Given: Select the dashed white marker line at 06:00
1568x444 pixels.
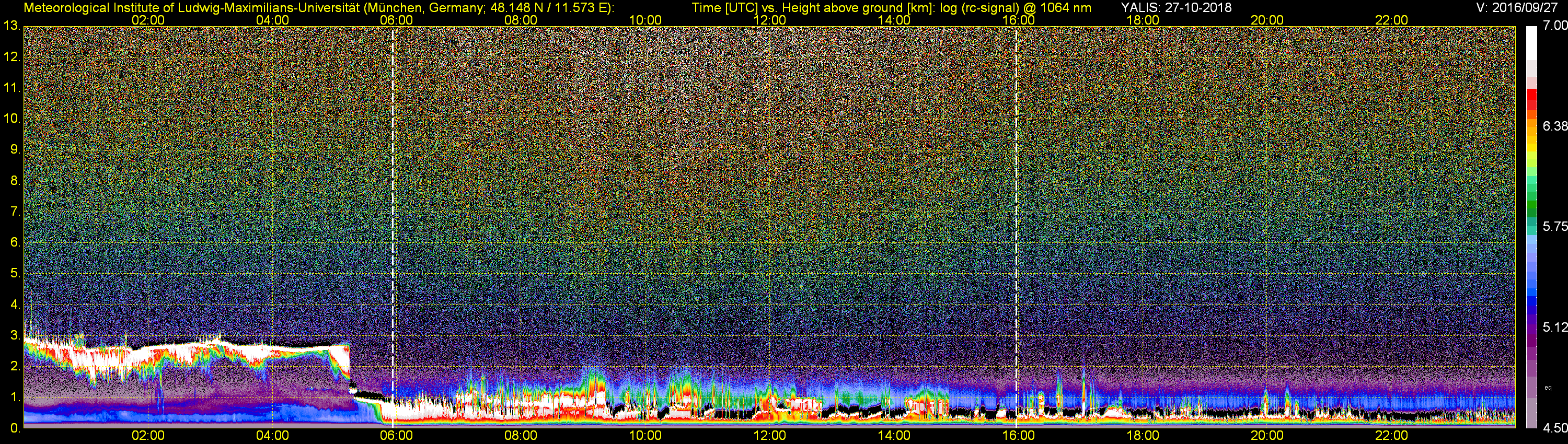Looking at the screenshot, I should [393, 227].
